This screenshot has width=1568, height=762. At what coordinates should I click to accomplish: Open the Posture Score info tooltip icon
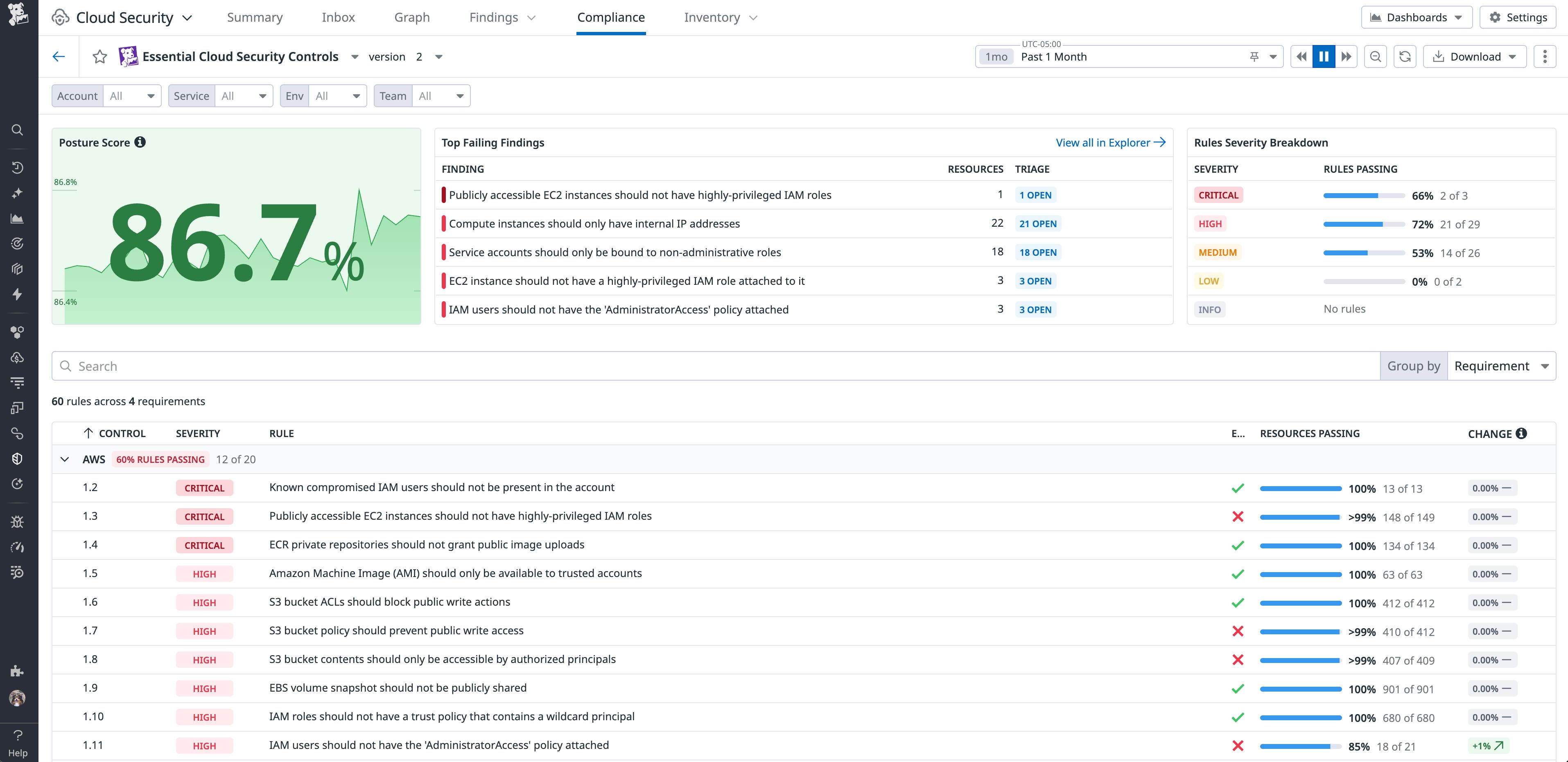[x=140, y=142]
